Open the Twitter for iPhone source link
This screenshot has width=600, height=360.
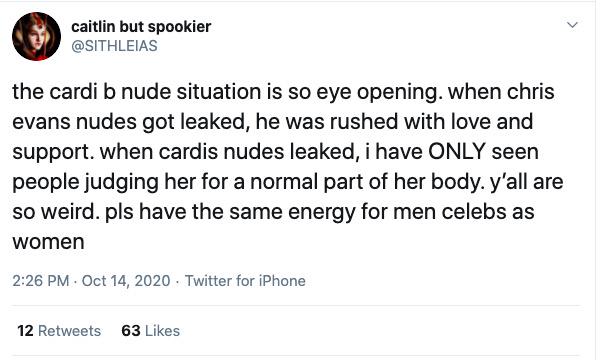coord(245,281)
